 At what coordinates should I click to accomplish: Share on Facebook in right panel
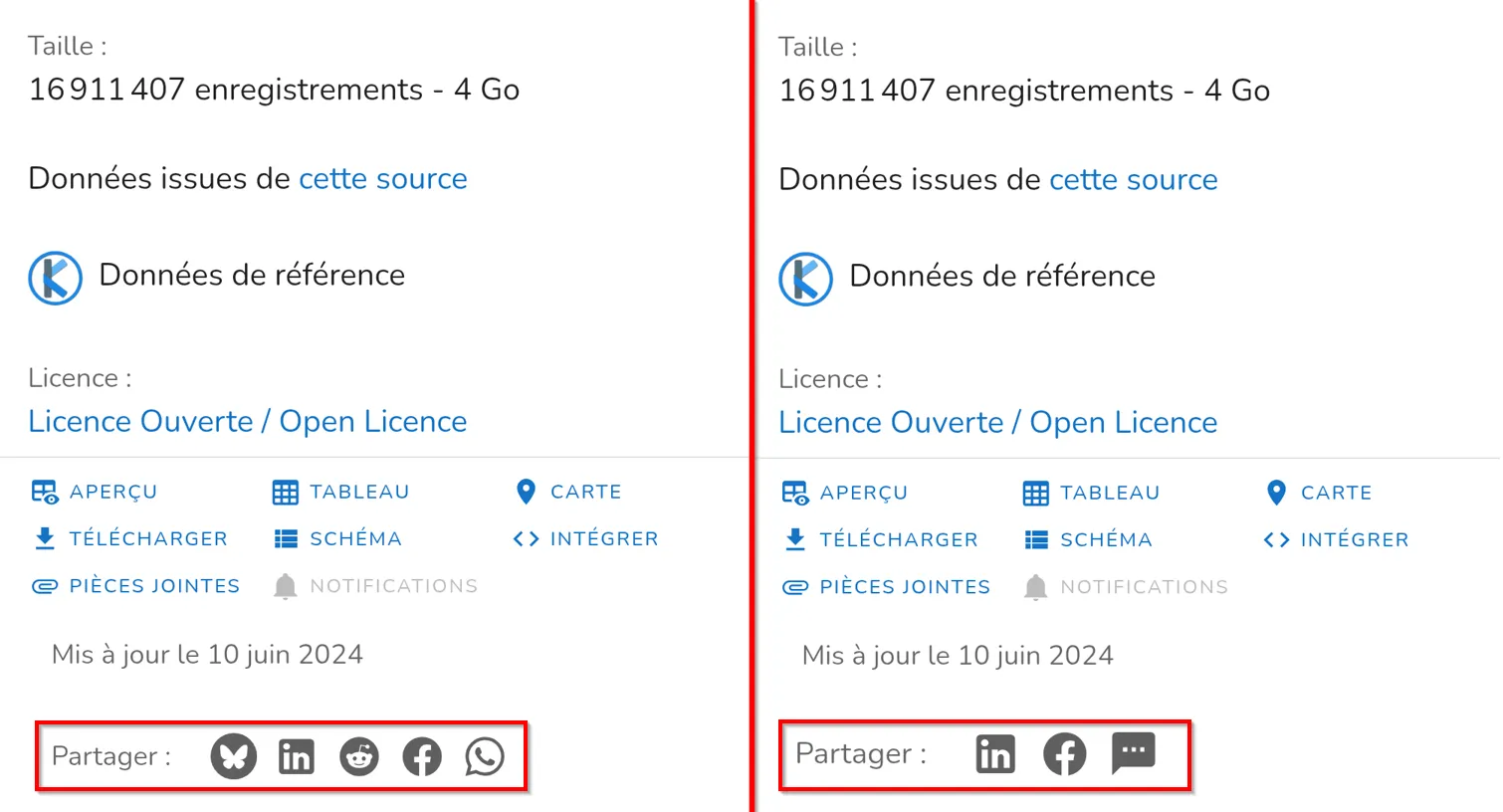[x=1064, y=754]
